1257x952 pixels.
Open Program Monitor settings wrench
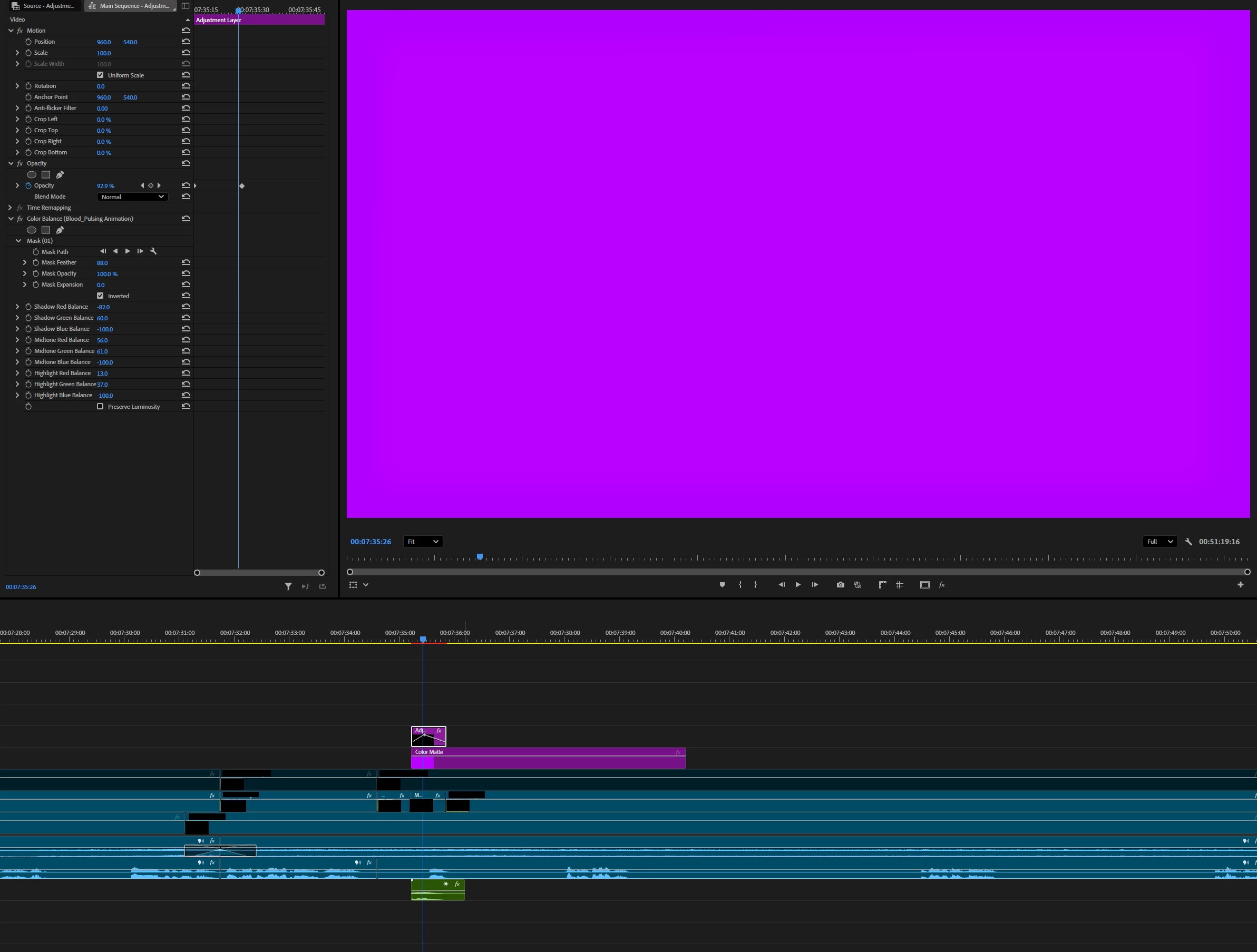coord(1188,541)
